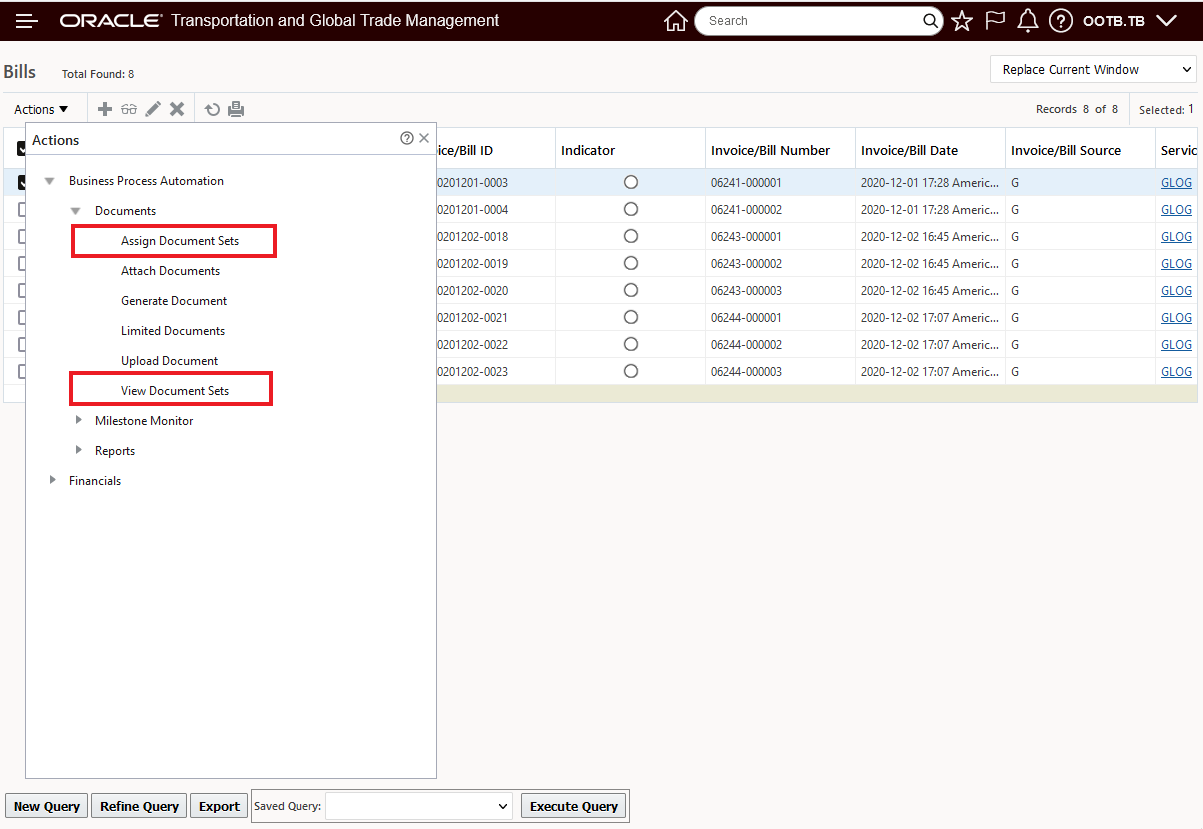The image size is (1203, 829).
Task: Select radio indicator for bill 06244-000002
Action: [630, 344]
